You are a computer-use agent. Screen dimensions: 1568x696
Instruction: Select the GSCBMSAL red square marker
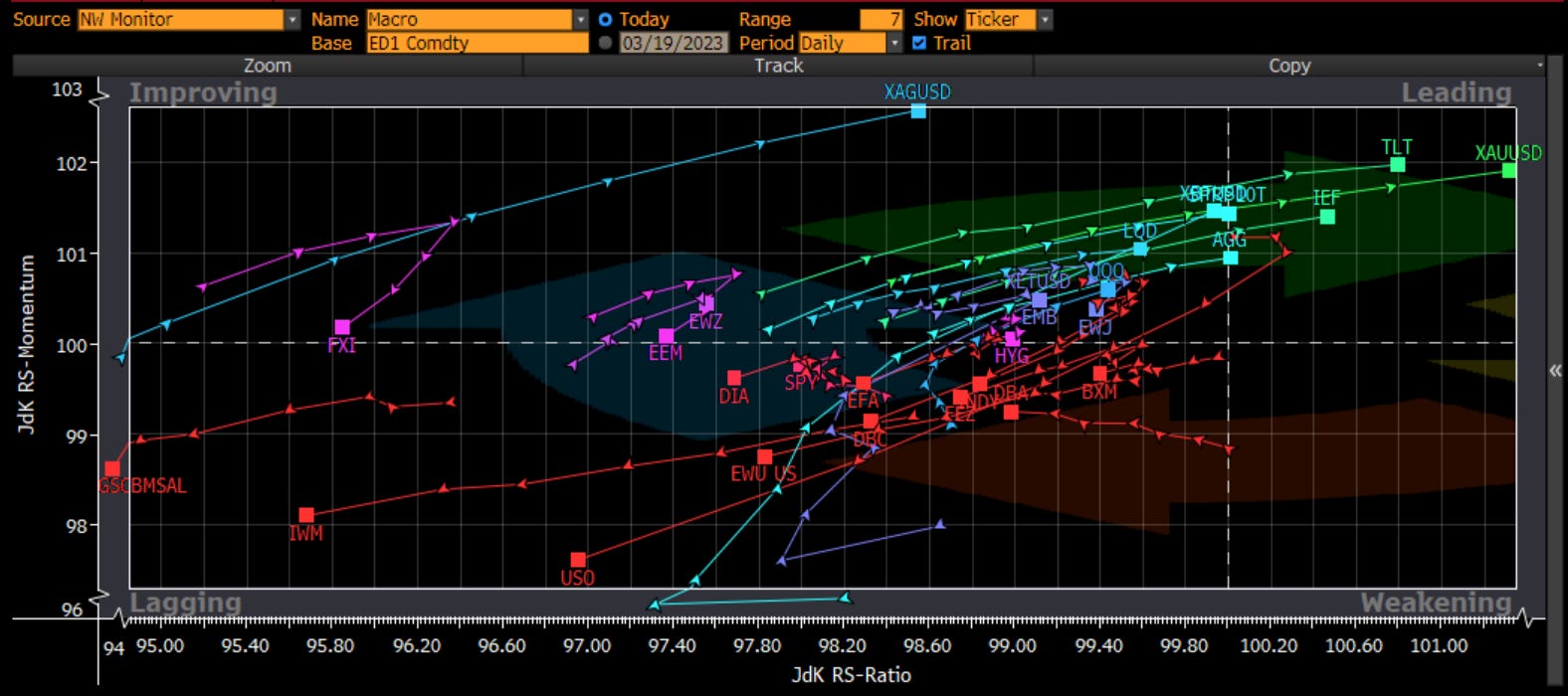(112, 468)
